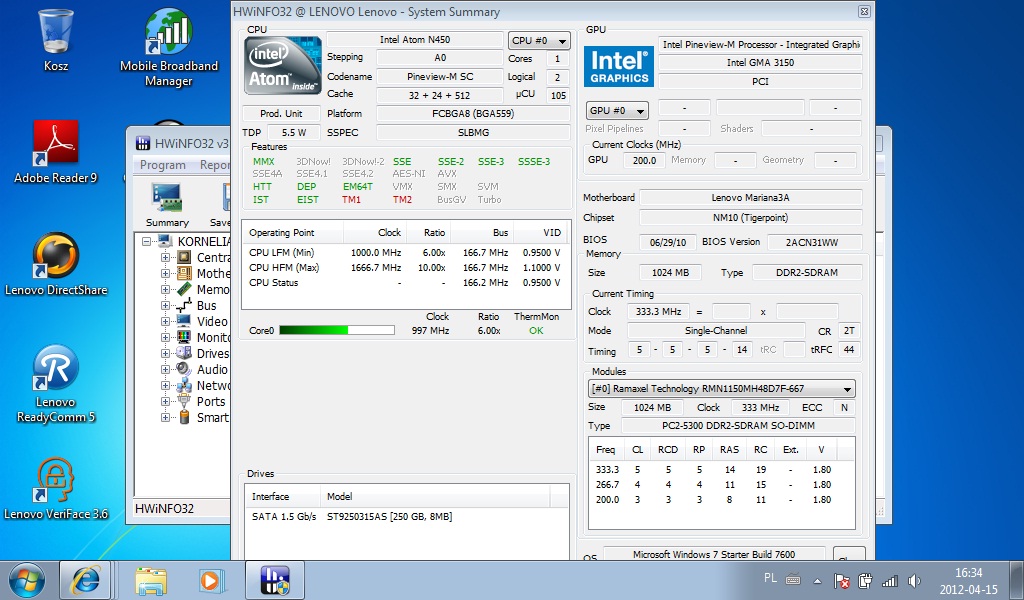Expand the Video Adapter tree node
Viewport: 1024px width, 600px height.
(165, 321)
